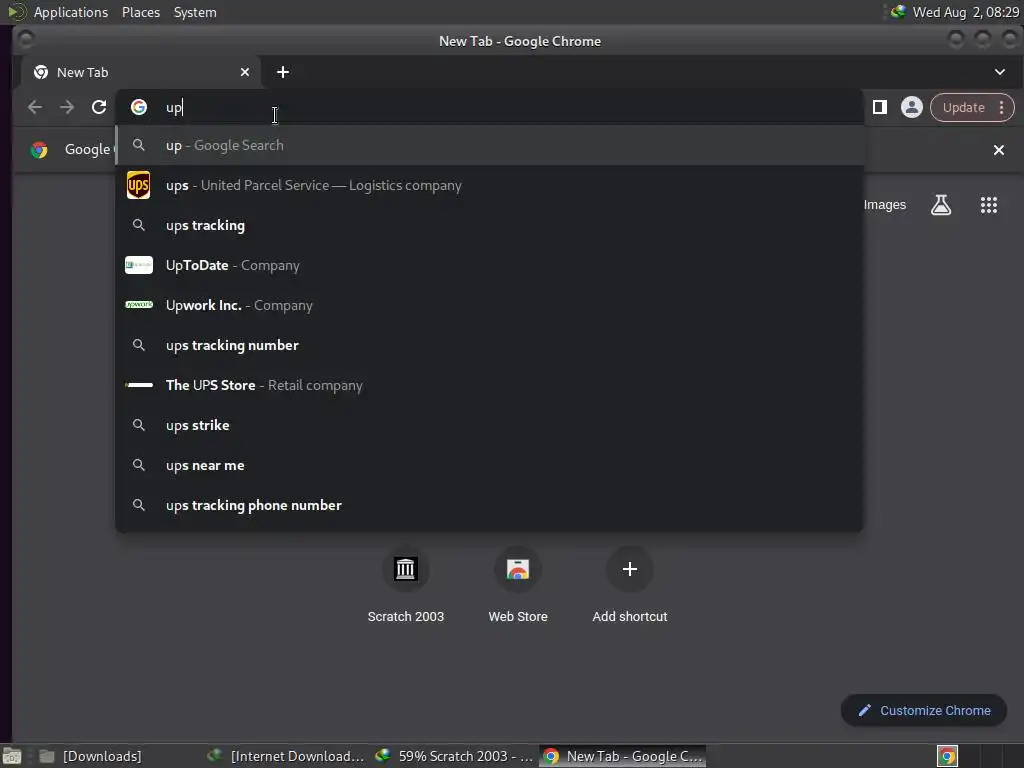Click the Add shortcut button
This screenshot has width=1024, height=768.
pyautogui.click(x=630, y=586)
